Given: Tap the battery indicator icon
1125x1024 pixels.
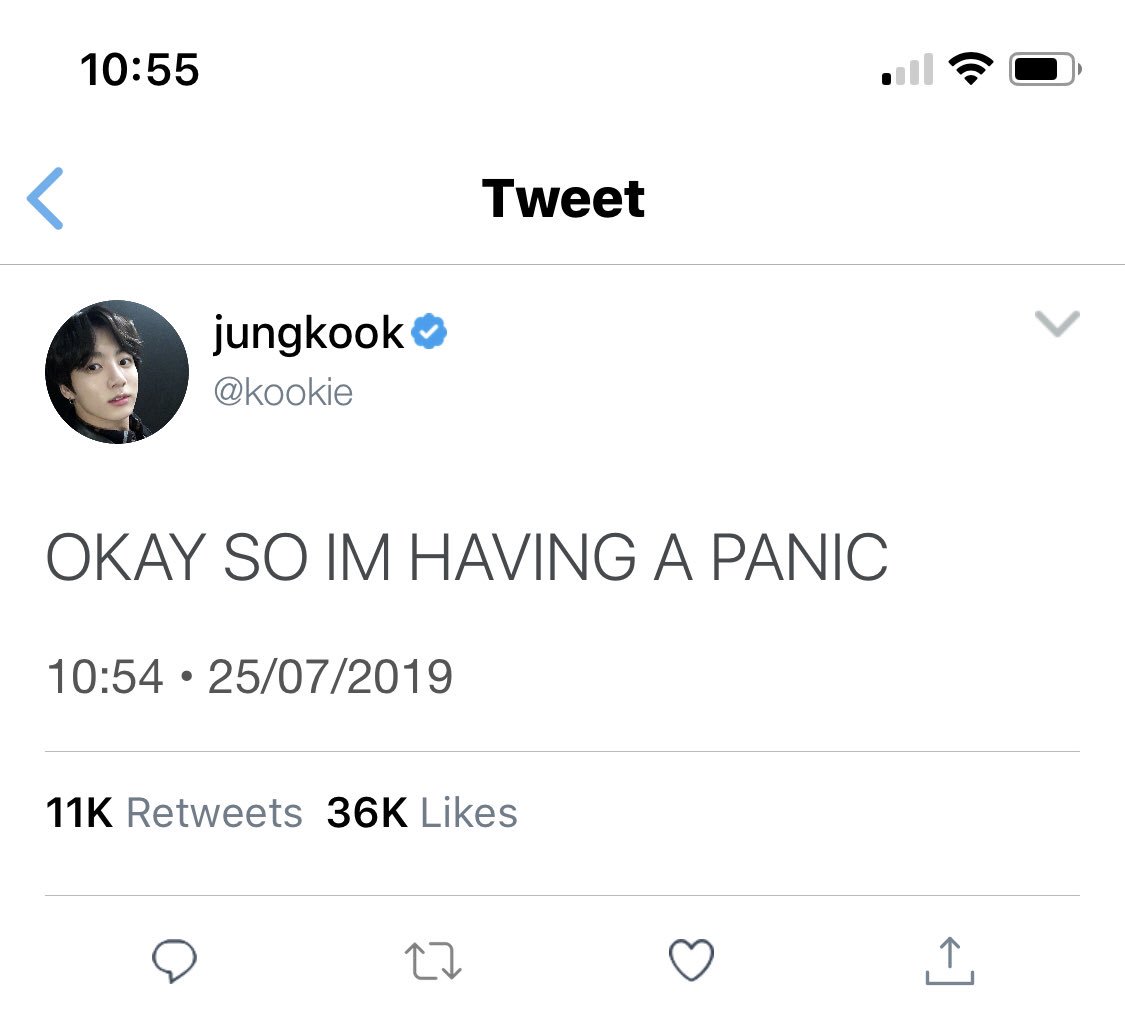Looking at the screenshot, I should [x=1045, y=69].
